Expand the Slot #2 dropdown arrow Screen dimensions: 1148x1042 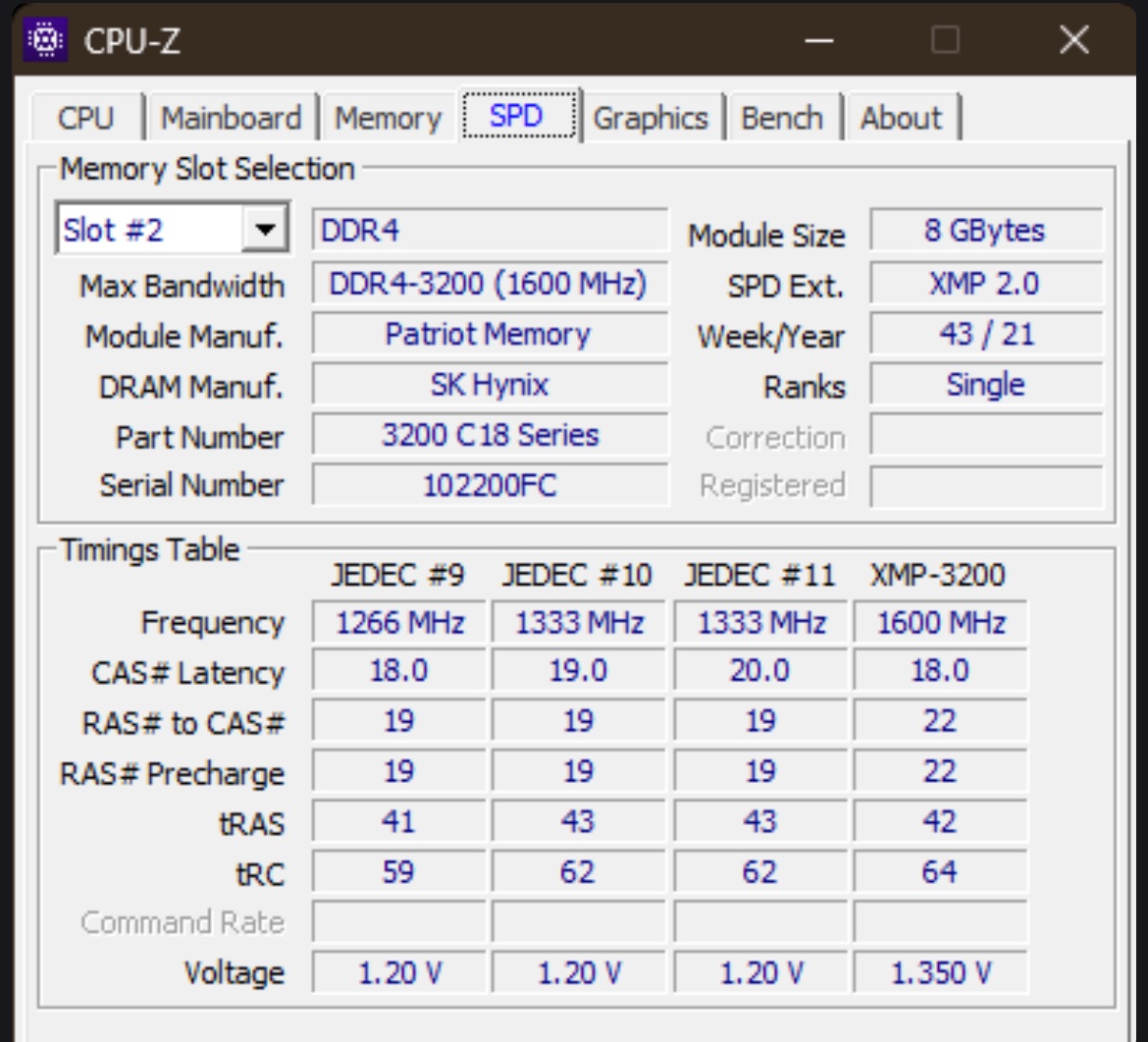(265, 230)
